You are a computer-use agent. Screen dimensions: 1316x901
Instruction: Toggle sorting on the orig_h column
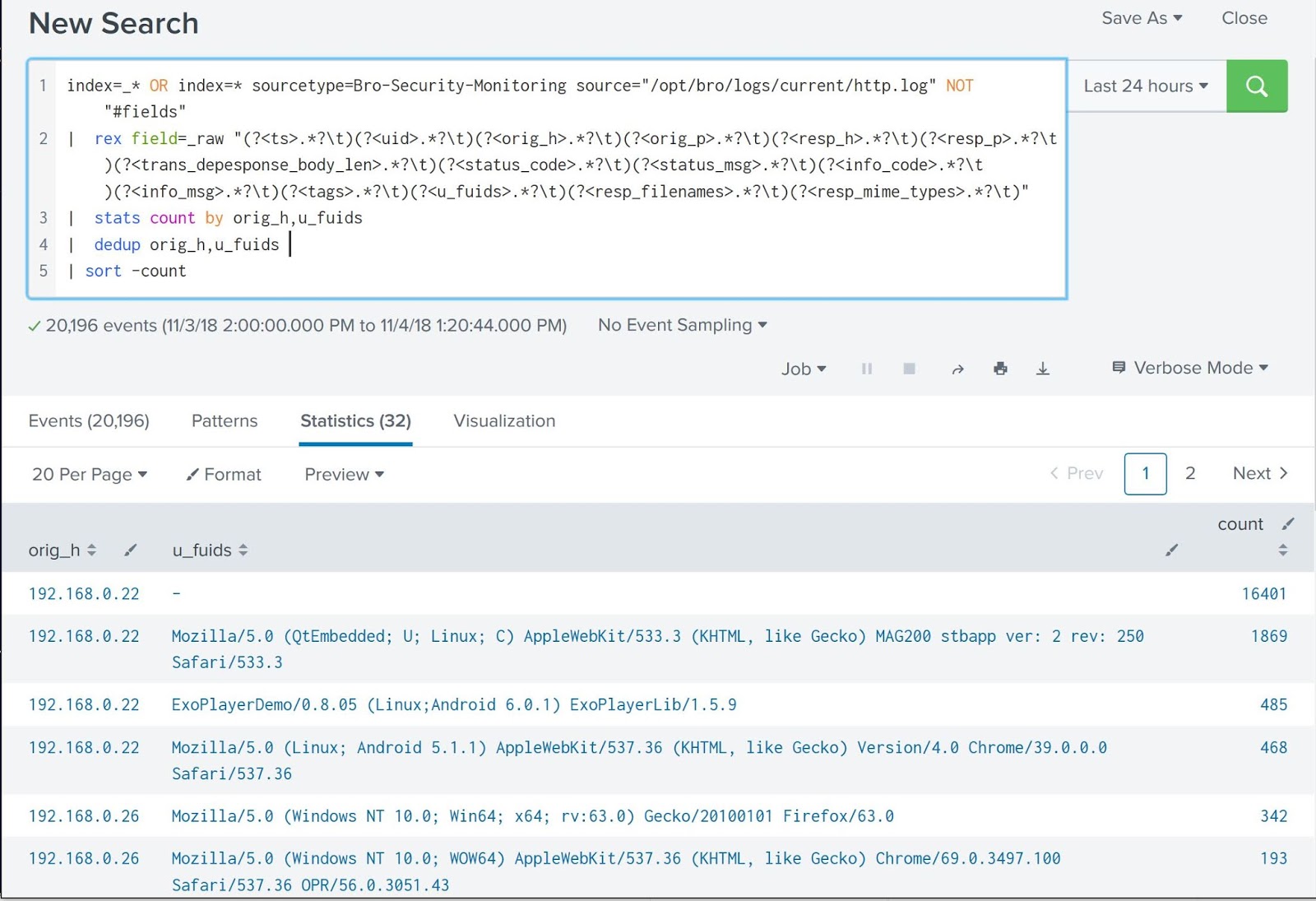click(x=90, y=550)
